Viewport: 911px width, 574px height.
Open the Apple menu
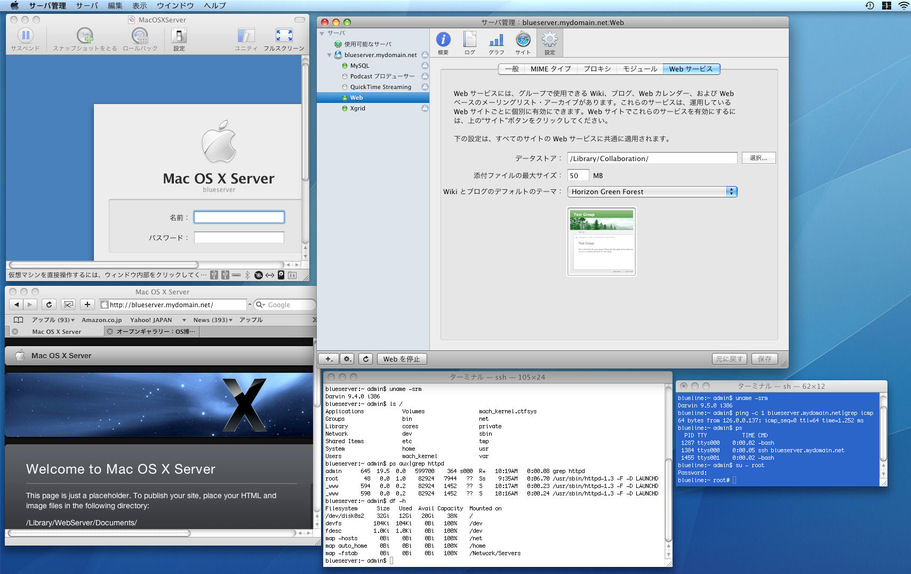coord(15,5)
